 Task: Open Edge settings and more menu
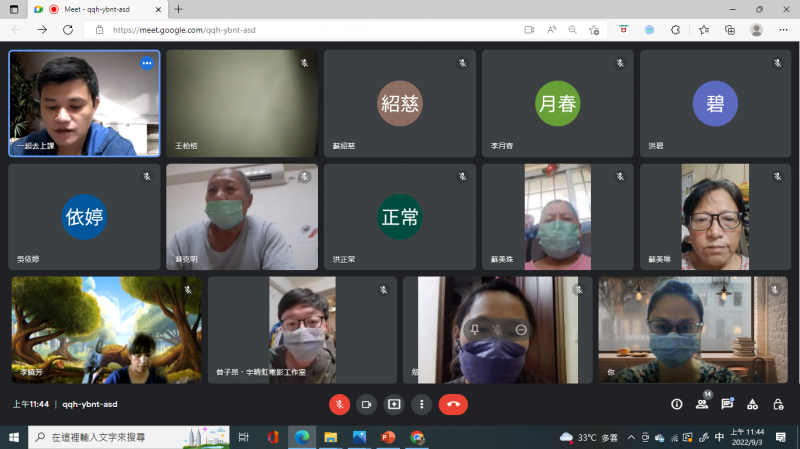(x=782, y=30)
